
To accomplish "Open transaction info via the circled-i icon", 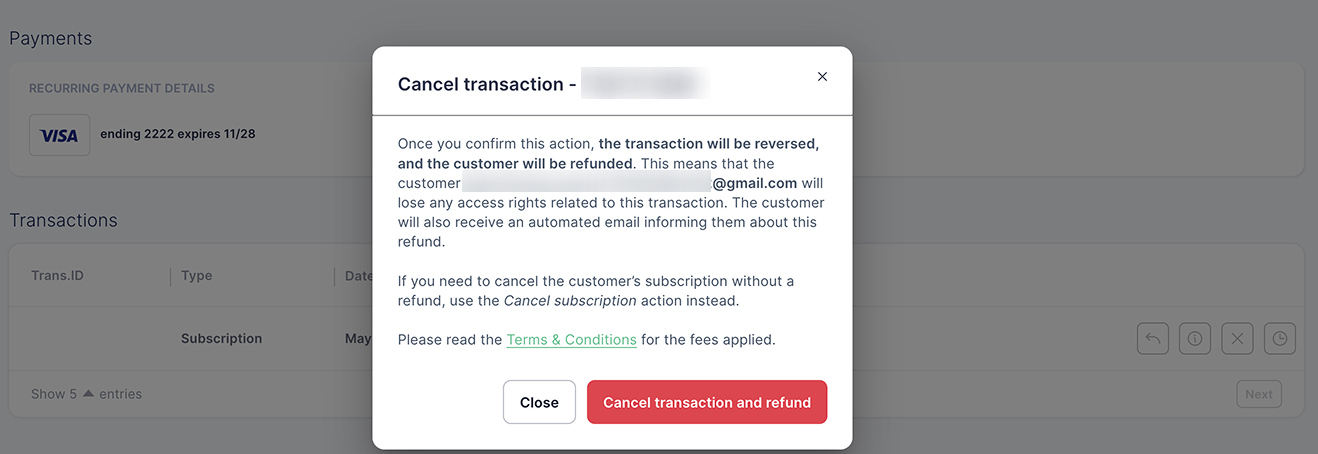I will point(1195,338).
